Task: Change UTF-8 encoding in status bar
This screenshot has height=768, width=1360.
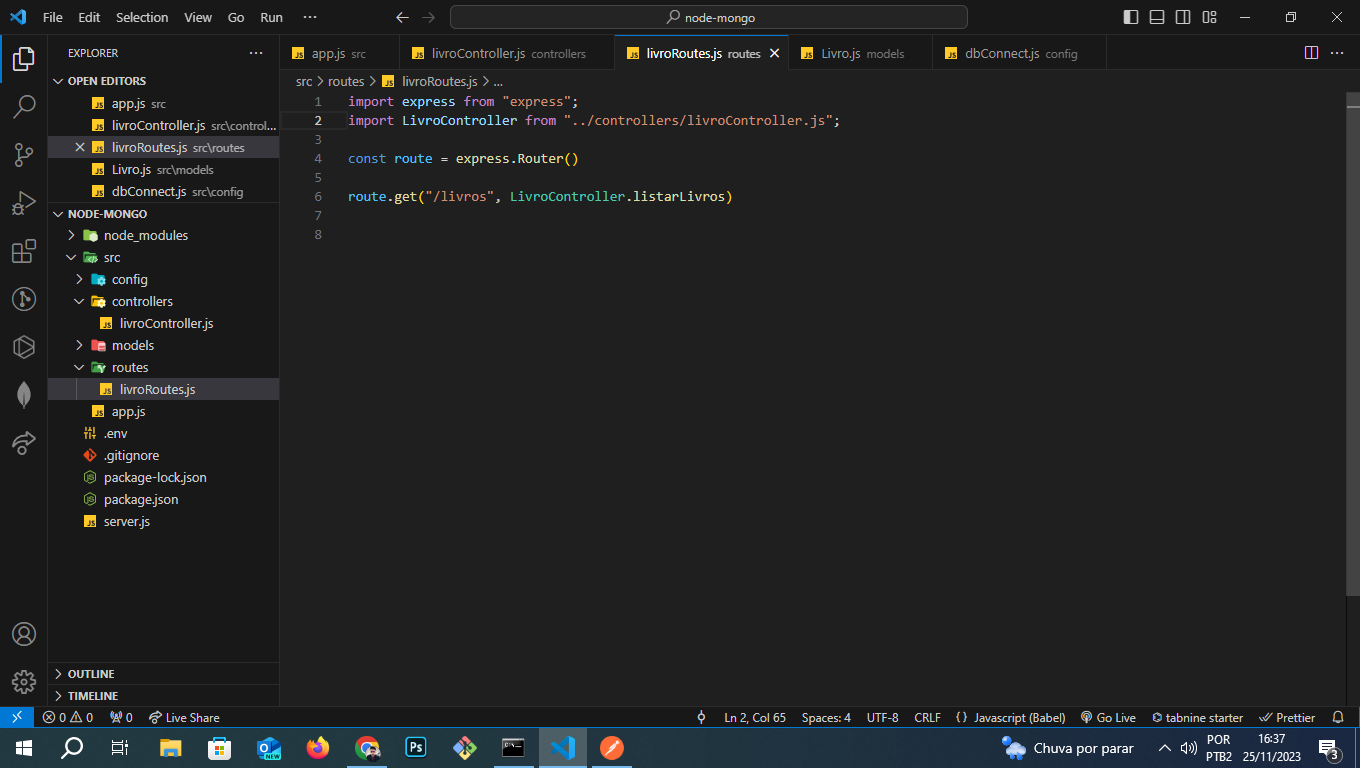Action: pos(883,717)
